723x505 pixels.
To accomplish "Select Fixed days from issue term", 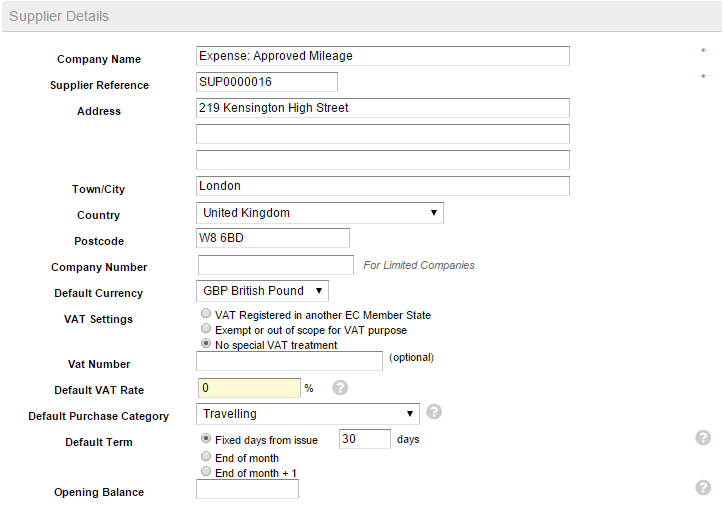I will coord(206,438).
